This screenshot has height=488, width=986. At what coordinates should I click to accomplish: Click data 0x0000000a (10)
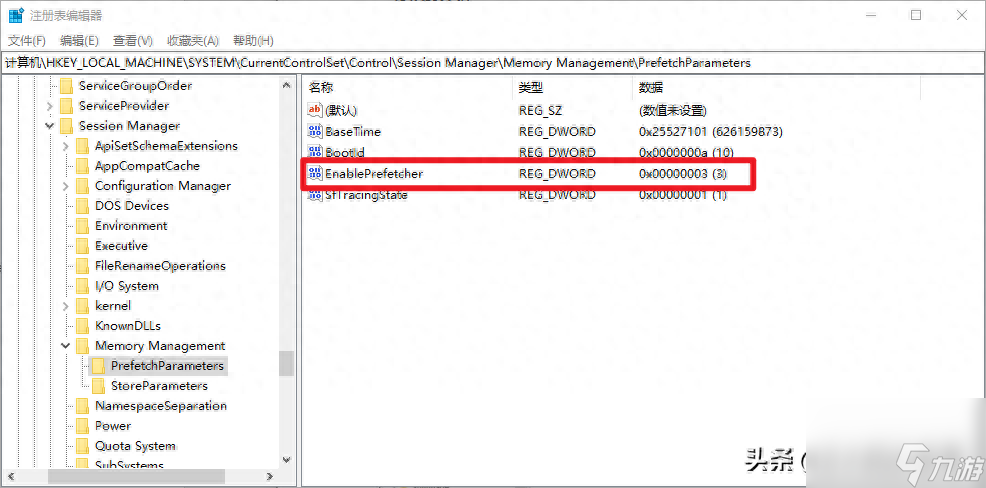[x=686, y=152]
